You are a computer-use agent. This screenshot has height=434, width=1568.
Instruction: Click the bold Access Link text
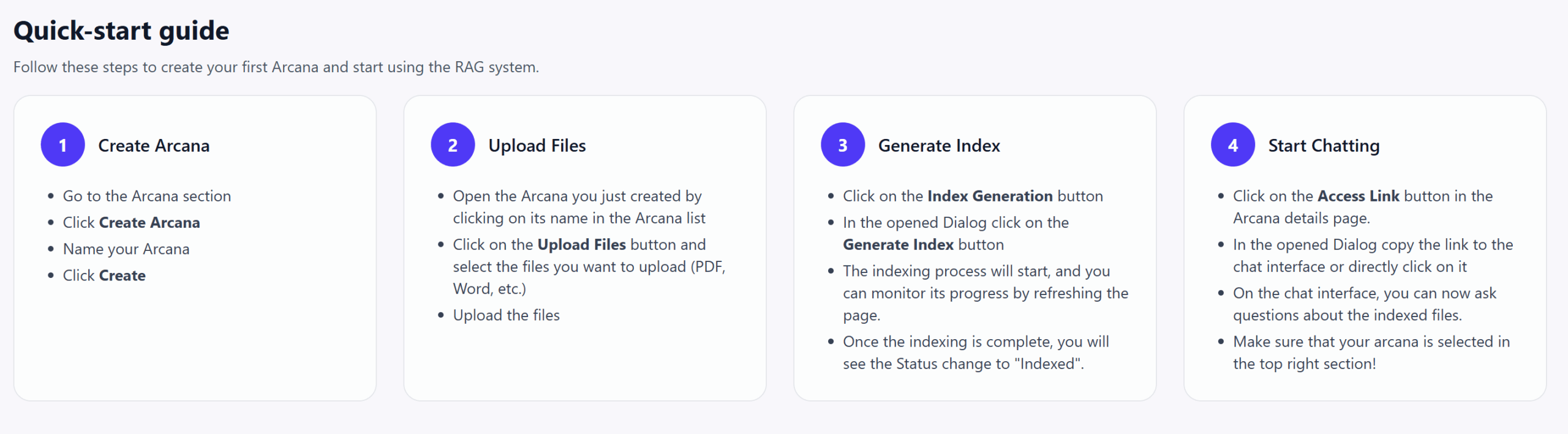1359,196
